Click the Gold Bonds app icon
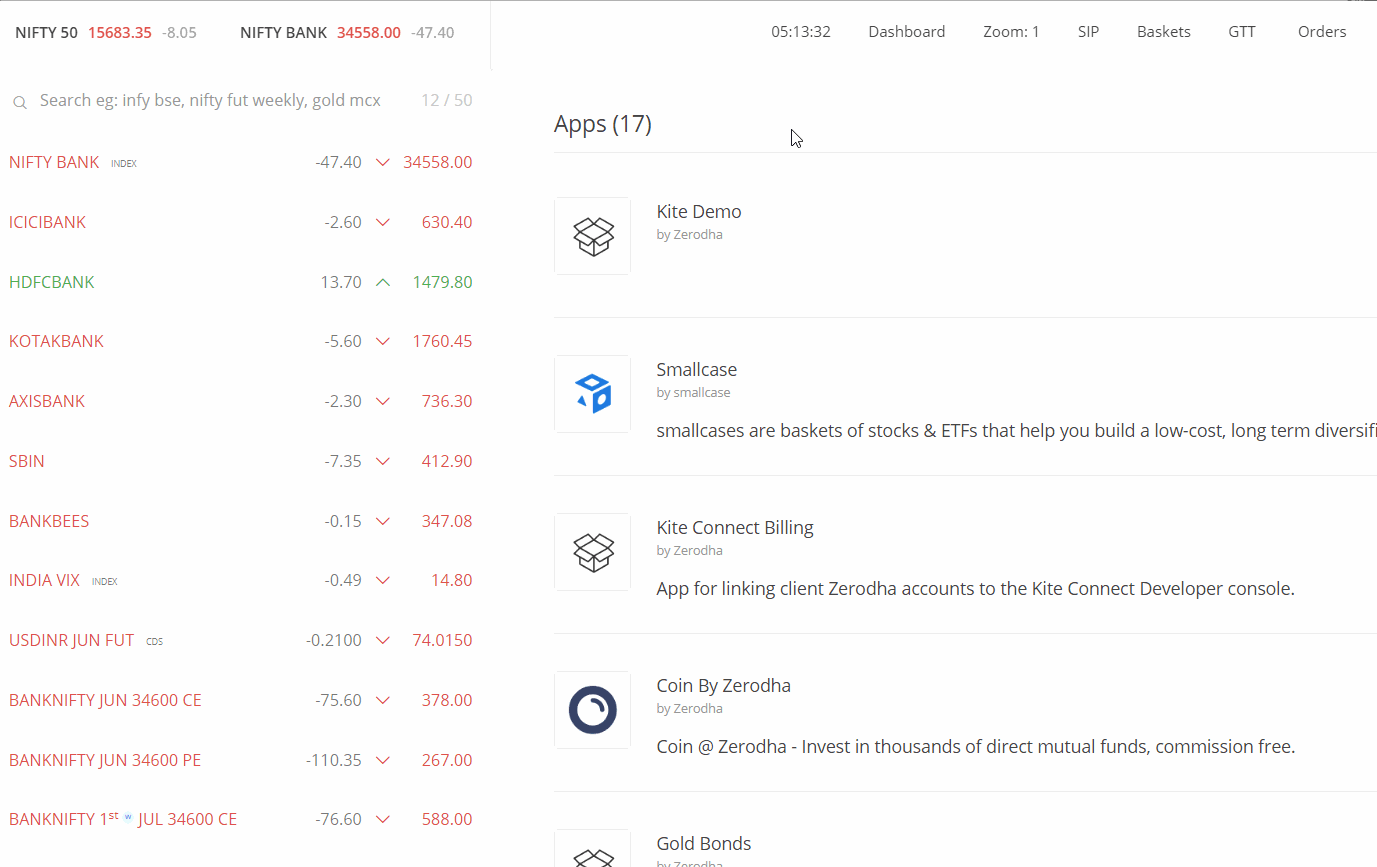Viewport: 1377px width, 867px height. [592, 848]
